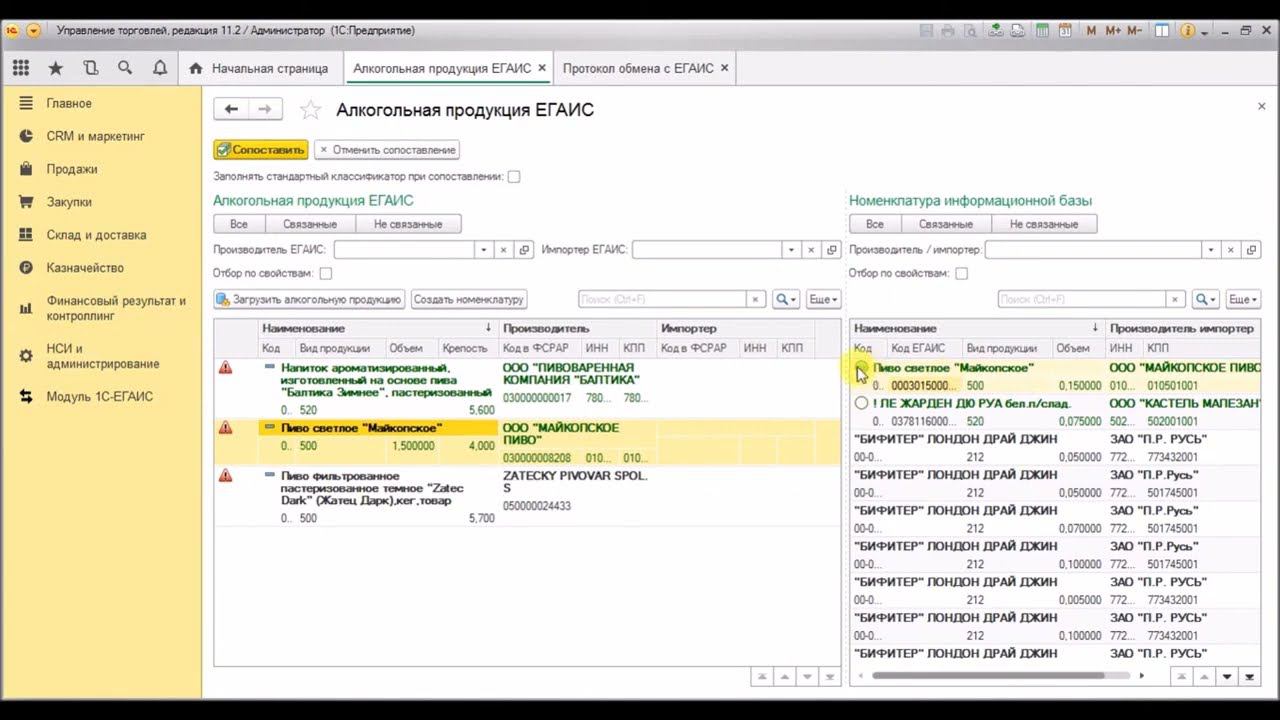Open Favorites star in the top panel
Screen dimensions: 1280x720
56,68
